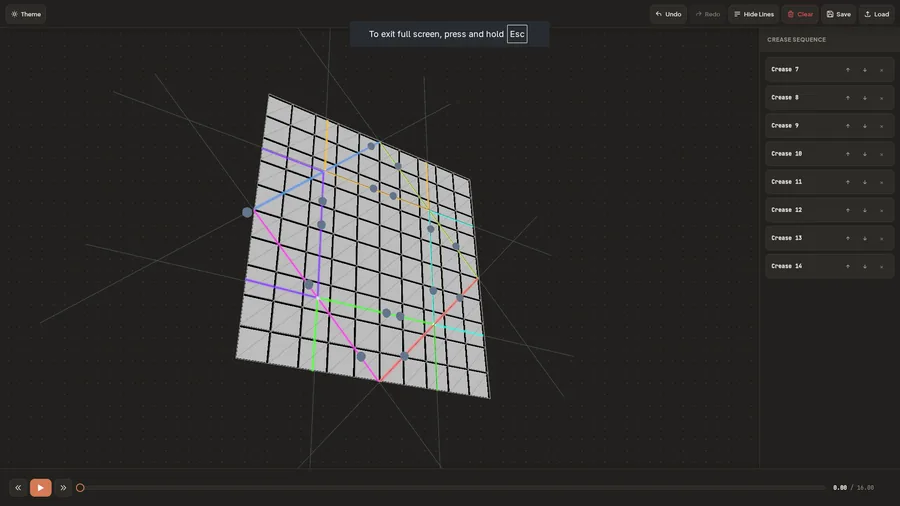Select the Crease 14 label
The height and width of the screenshot is (506, 900).
pos(786,266)
